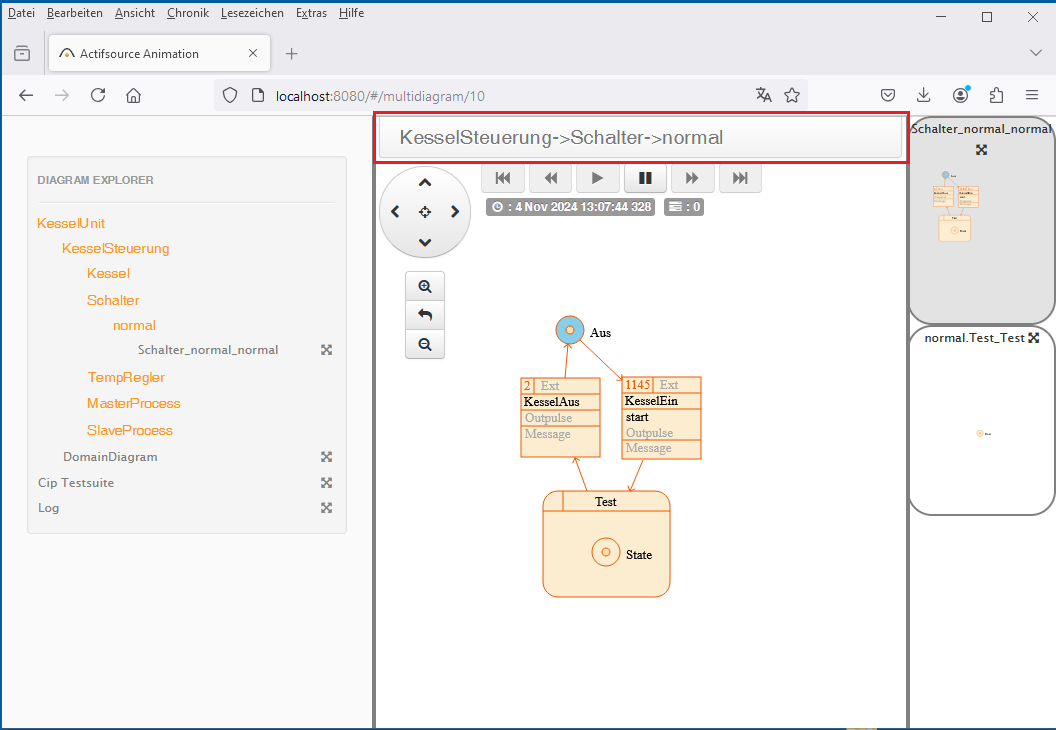Click the browser address bar URL
Viewport: 1056px width, 730px height.
coord(380,96)
